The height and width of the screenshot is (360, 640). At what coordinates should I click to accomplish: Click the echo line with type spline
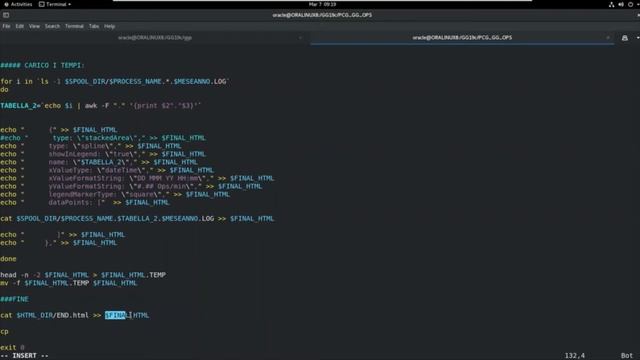click(x=91, y=146)
